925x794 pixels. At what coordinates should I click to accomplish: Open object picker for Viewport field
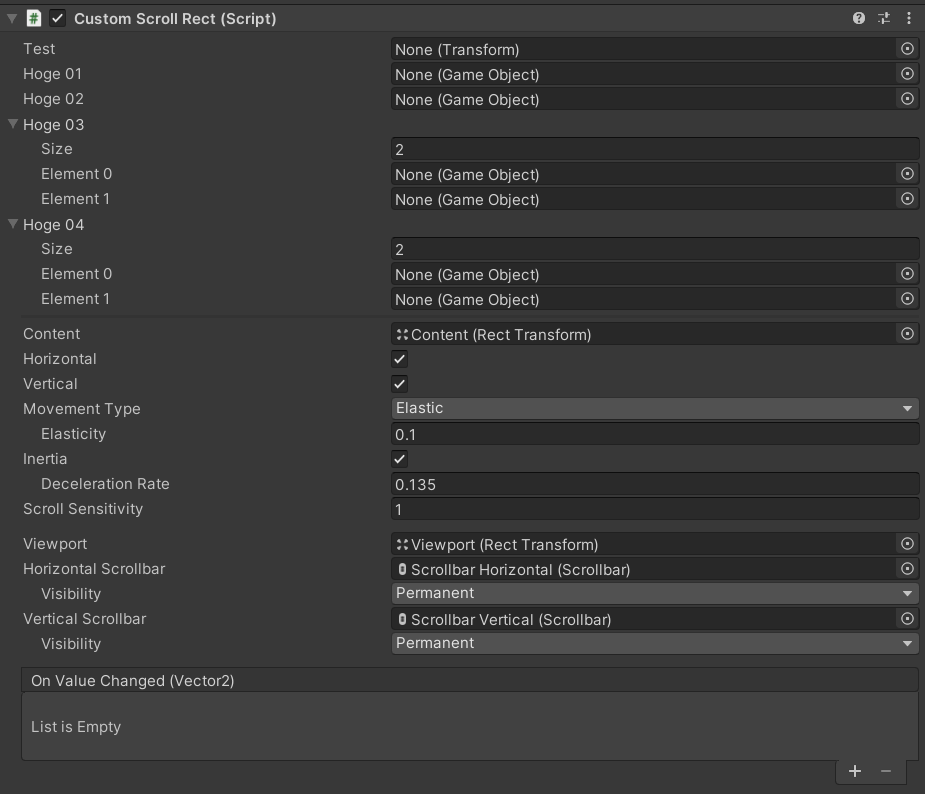pos(907,544)
